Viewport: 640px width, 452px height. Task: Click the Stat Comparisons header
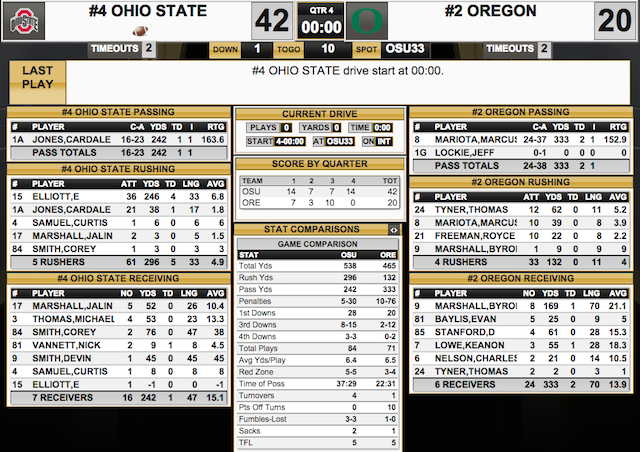(x=312, y=229)
